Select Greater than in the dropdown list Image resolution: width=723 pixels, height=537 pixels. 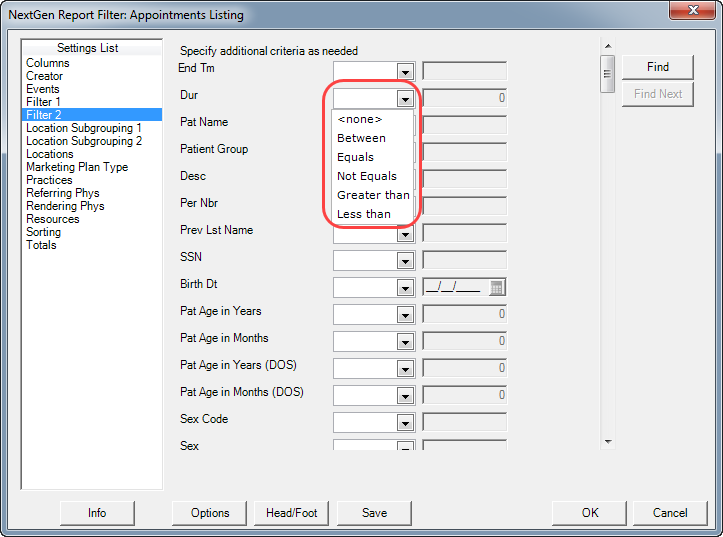(372, 195)
